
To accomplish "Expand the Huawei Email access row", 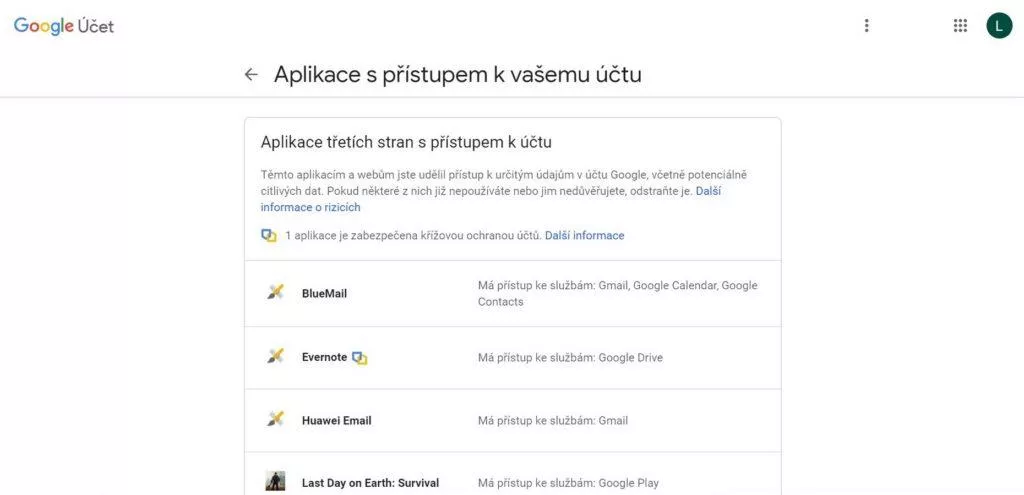I will click(x=513, y=421).
